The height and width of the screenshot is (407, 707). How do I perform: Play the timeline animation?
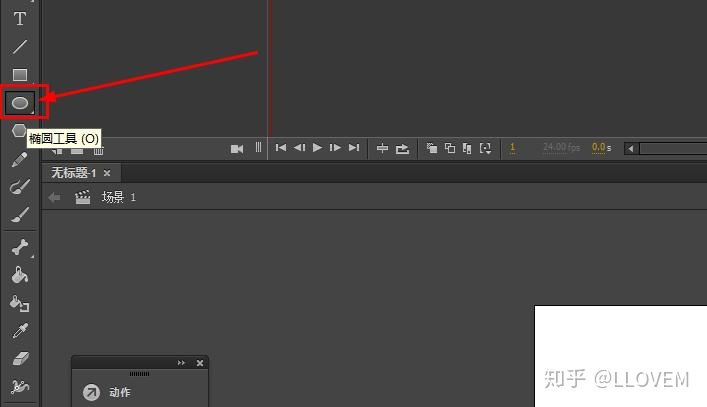coord(317,147)
